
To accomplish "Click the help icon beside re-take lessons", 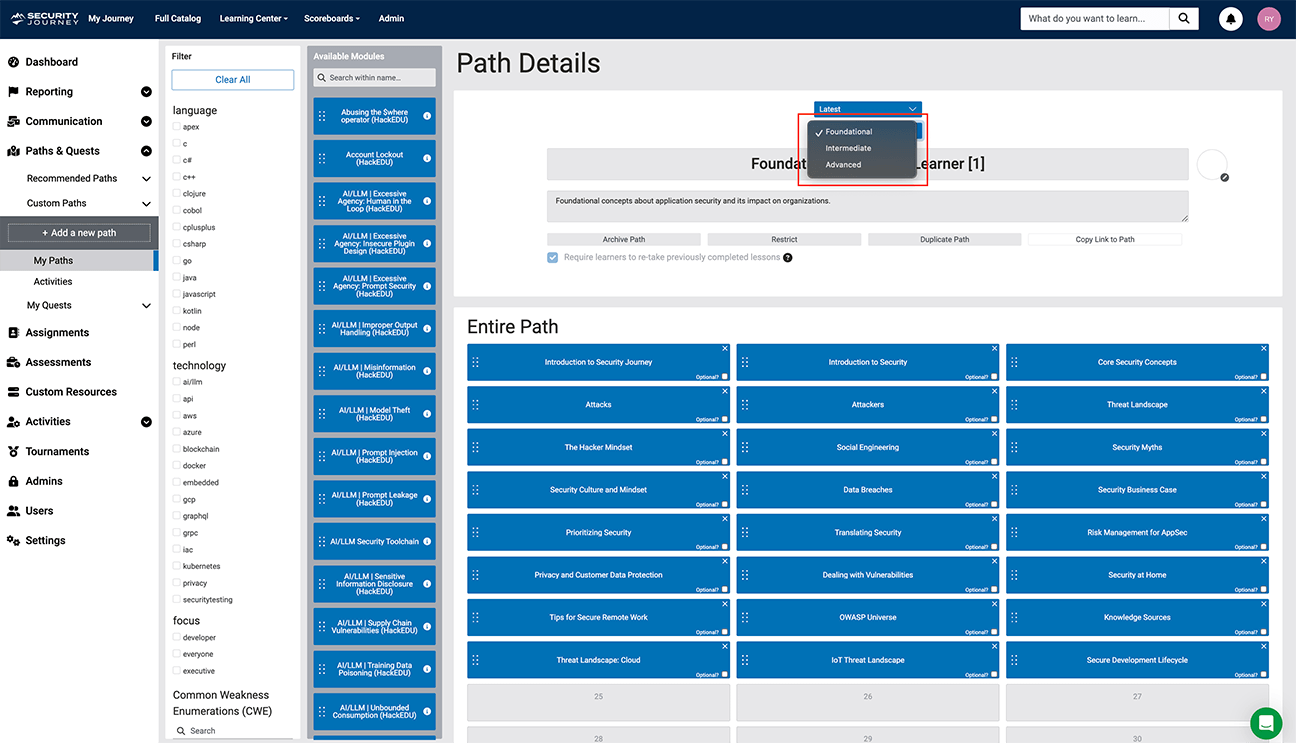I will (x=788, y=258).
